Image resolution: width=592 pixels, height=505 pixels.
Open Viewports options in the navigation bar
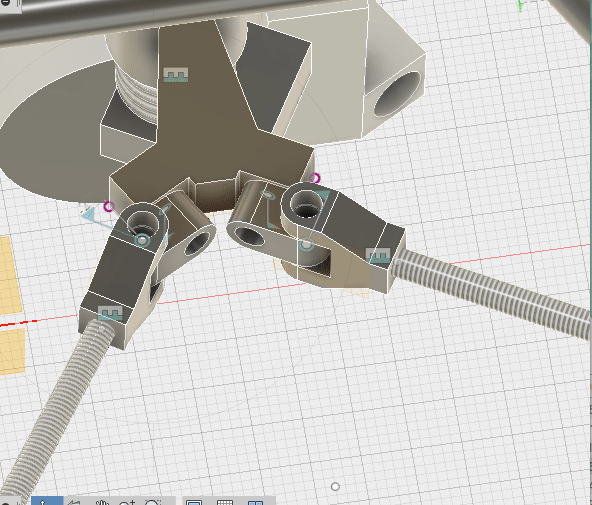click(x=255, y=502)
